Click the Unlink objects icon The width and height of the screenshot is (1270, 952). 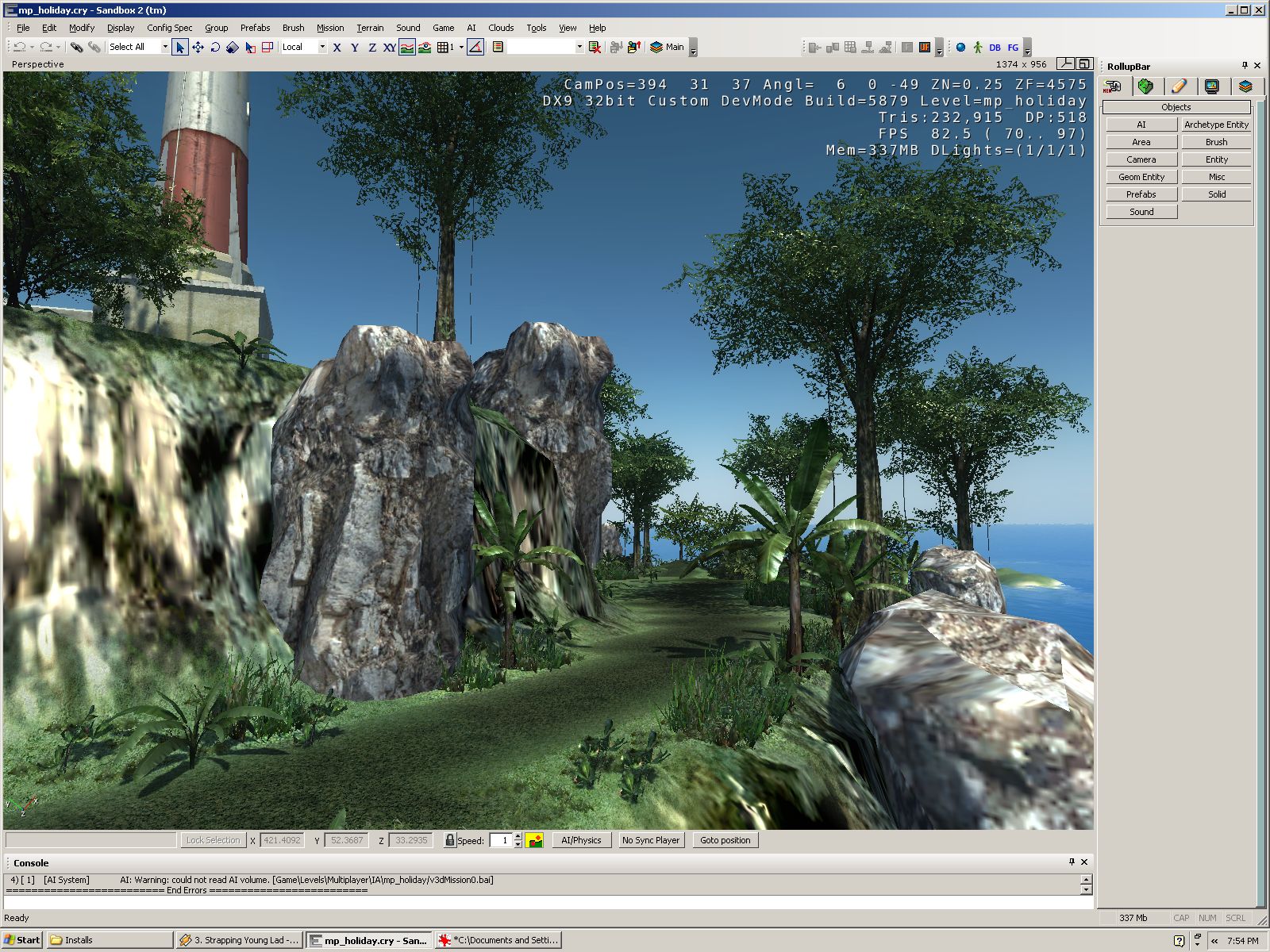coord(94,48)
